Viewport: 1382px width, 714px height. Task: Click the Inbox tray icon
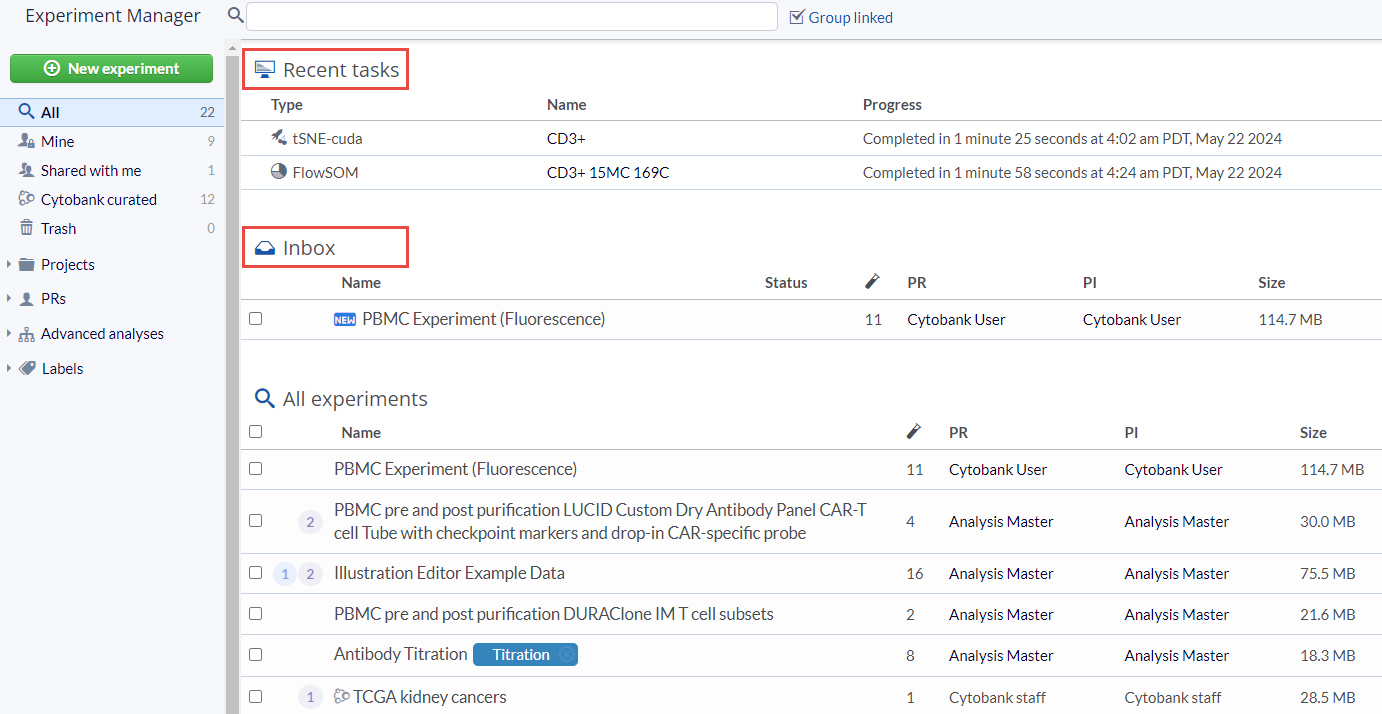265,248
